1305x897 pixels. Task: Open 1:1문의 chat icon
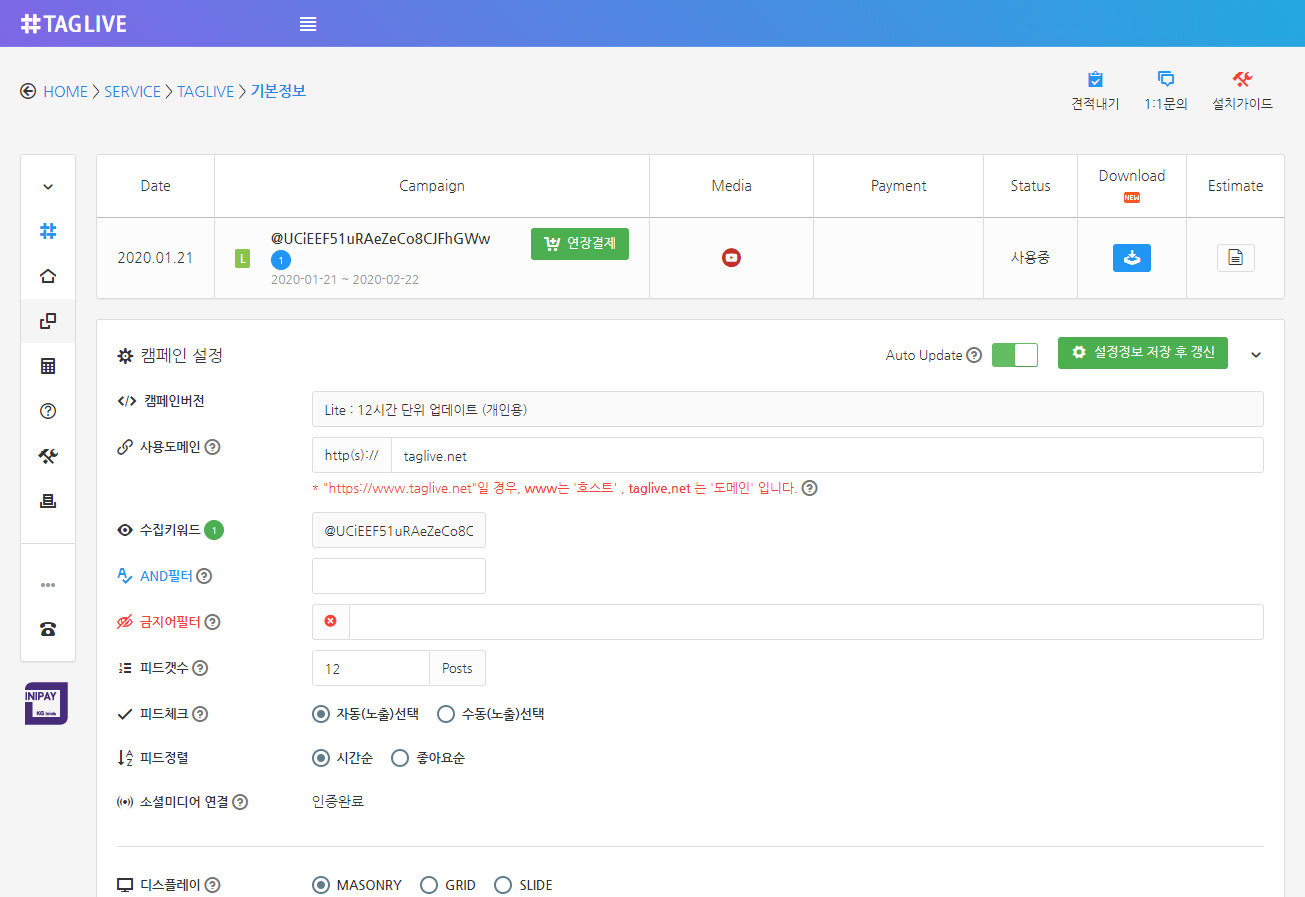1166,80
